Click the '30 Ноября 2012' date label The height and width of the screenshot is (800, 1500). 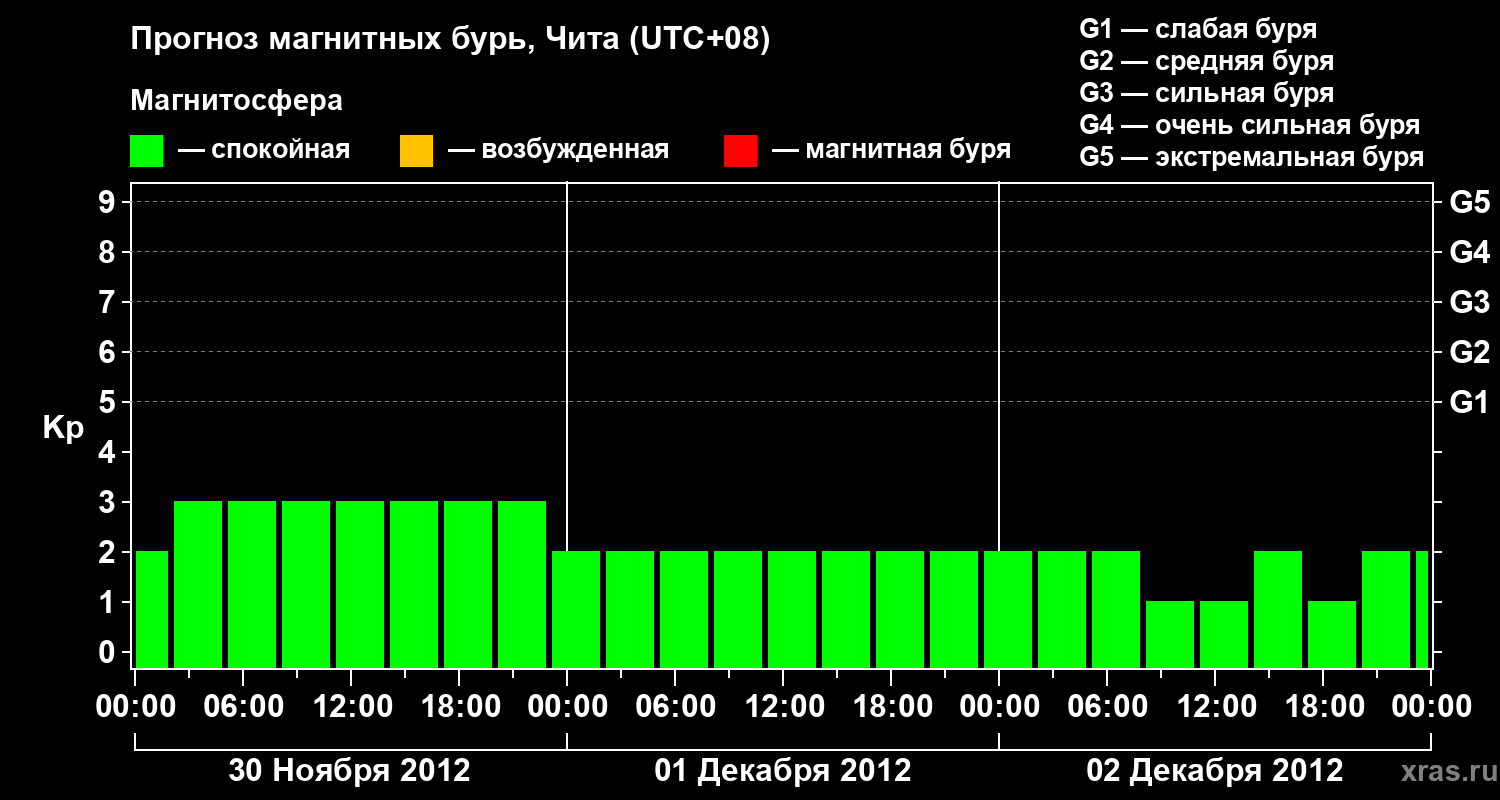point(350,771)
